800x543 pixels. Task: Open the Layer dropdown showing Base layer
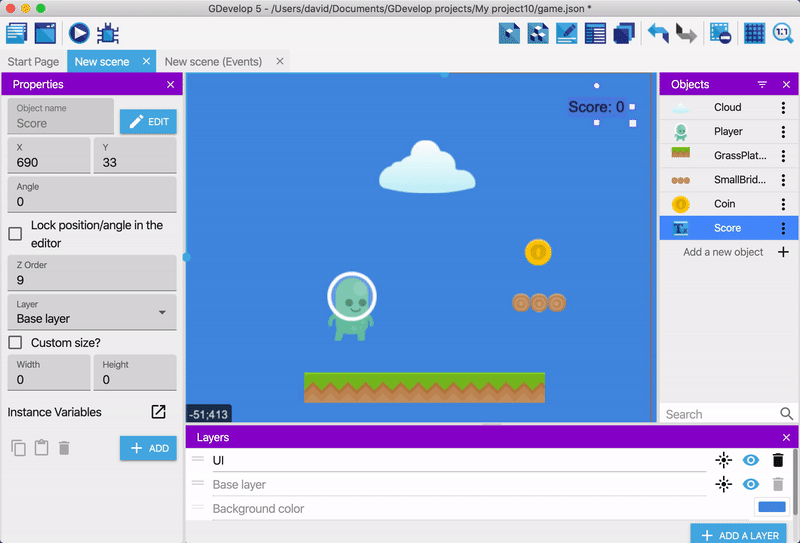click(x=92, y=312)
